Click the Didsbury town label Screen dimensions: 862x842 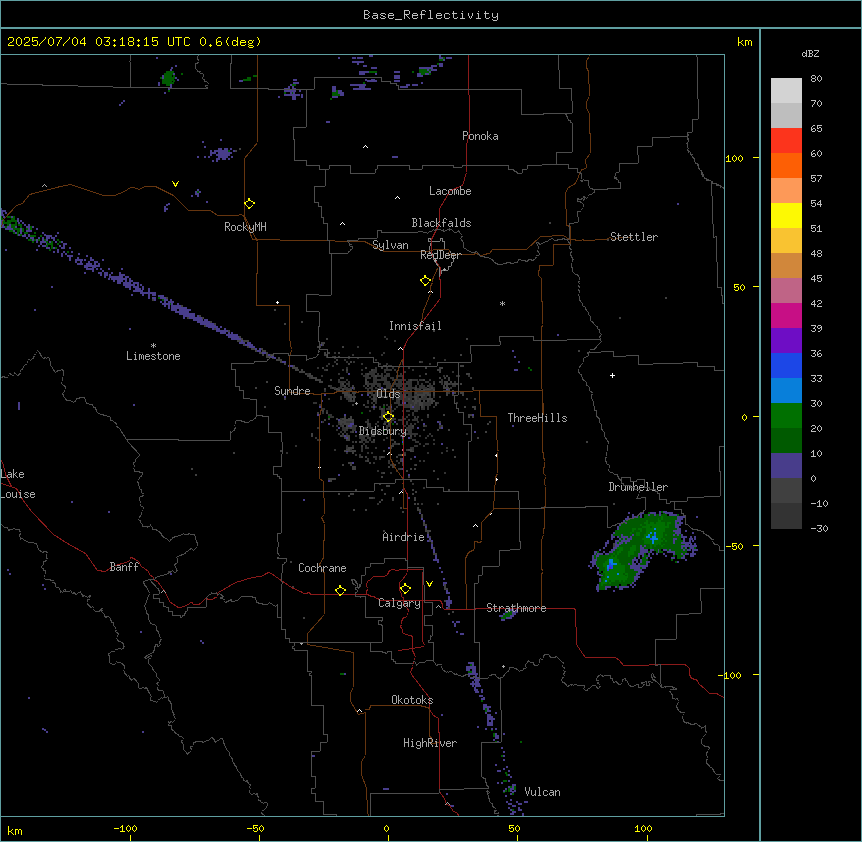click(x=383, y=431)
